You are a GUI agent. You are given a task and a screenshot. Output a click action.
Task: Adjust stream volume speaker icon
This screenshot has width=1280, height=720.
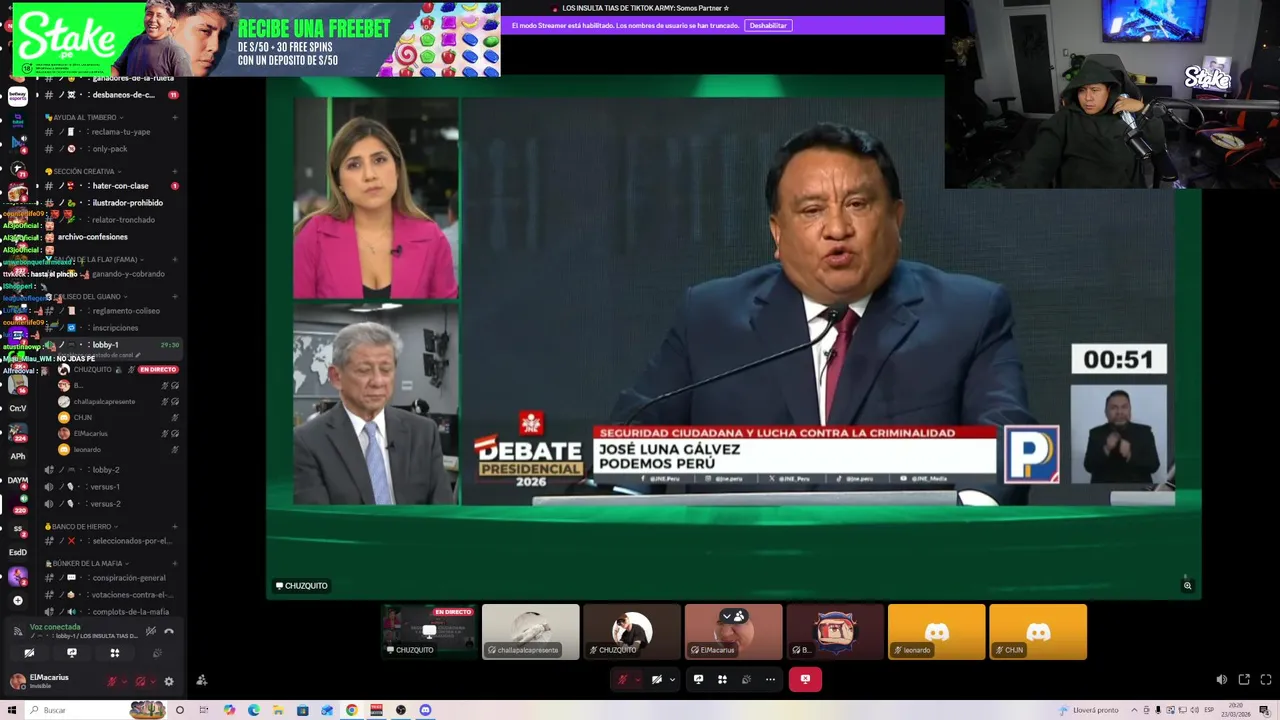[1221, 679]
